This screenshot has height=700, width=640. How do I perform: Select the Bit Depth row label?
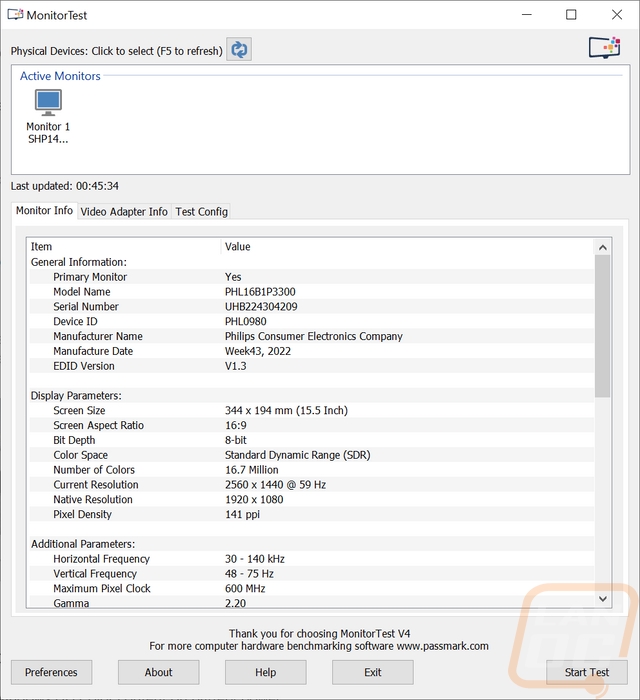coord(74,440)
